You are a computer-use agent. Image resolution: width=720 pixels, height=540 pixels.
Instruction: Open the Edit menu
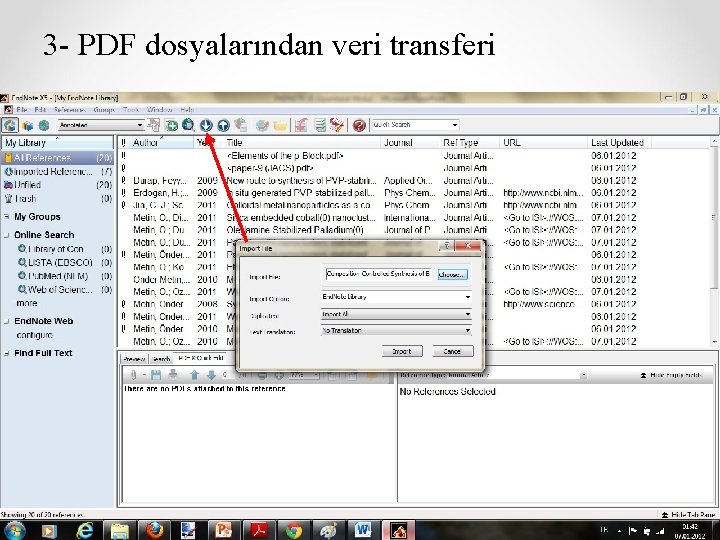[40, 110]
